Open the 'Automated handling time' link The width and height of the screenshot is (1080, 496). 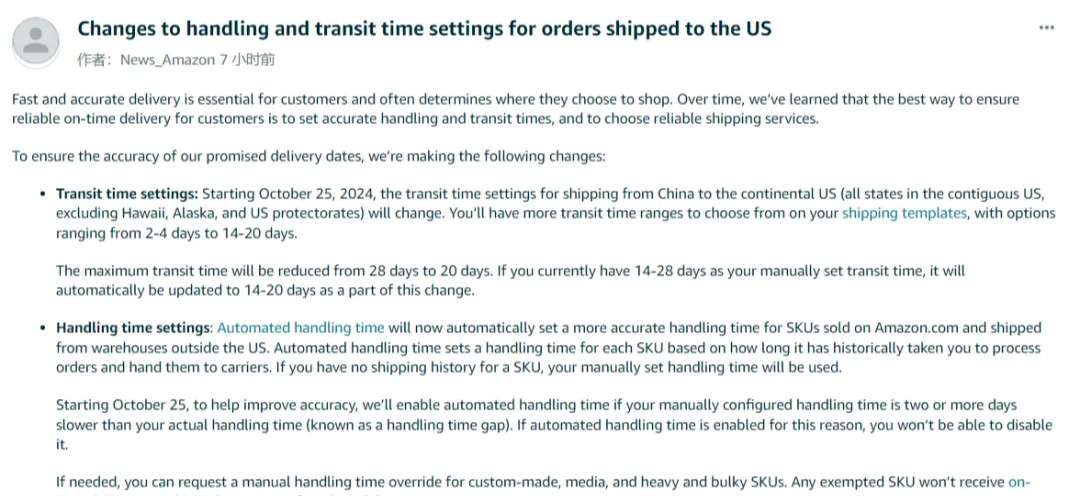point(300,328)
